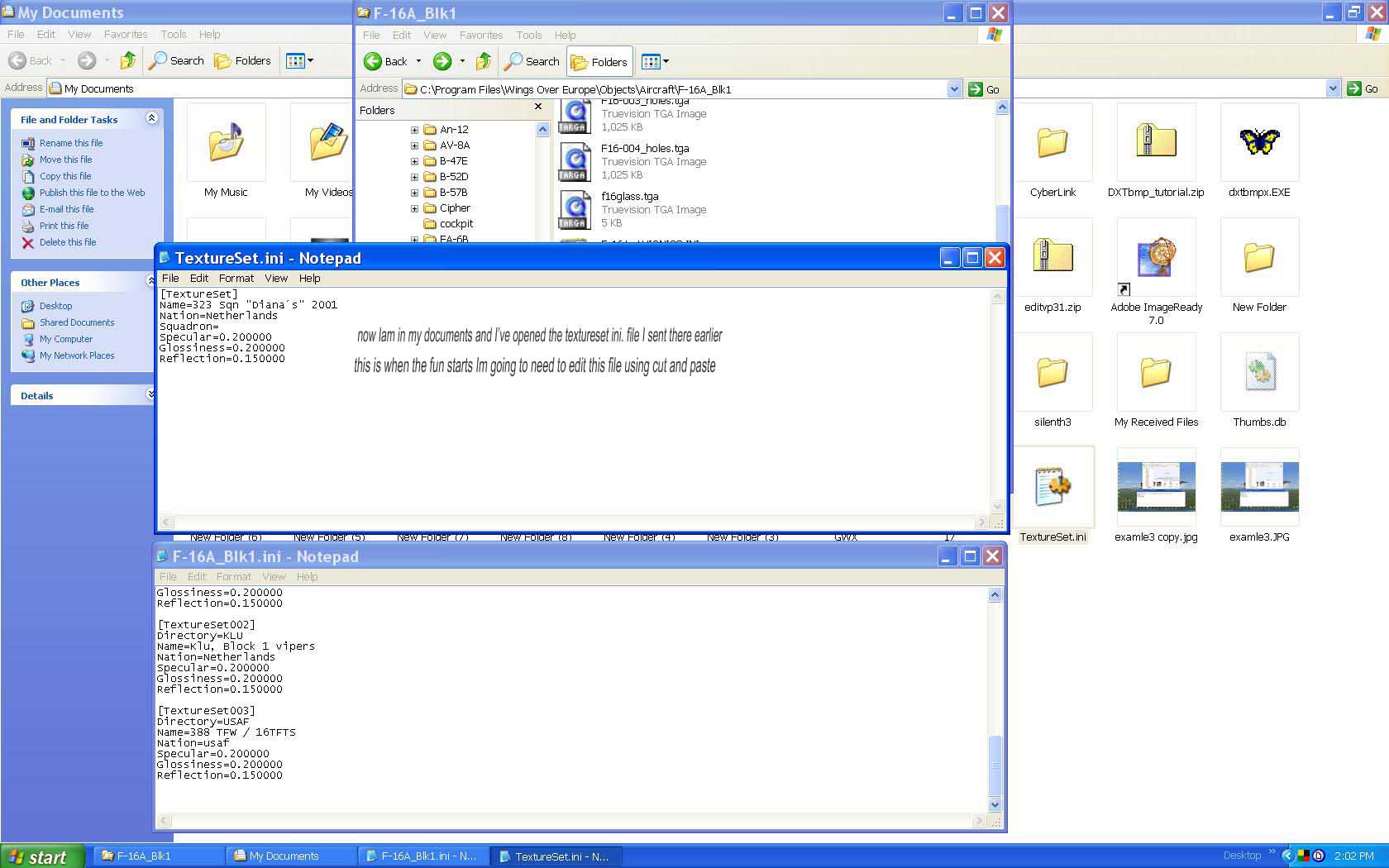1389x868 pixels.
Task: Click Copy this file link
Action: pos(65,176)
